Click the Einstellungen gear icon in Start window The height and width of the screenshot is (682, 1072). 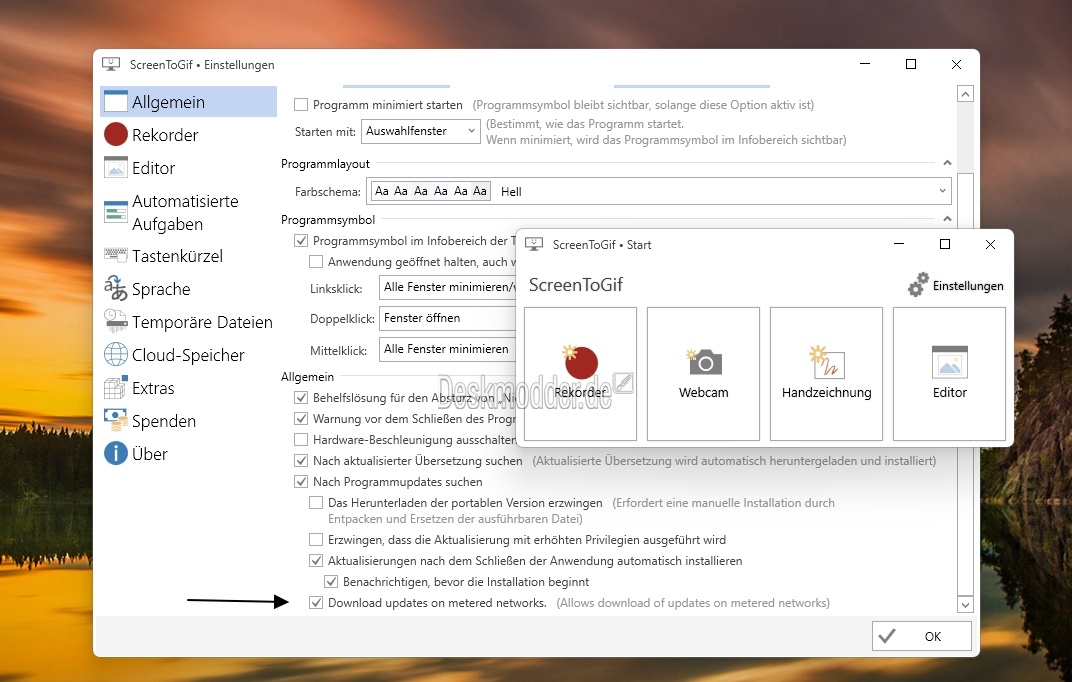pyautogui.click(x=918, y=285)
